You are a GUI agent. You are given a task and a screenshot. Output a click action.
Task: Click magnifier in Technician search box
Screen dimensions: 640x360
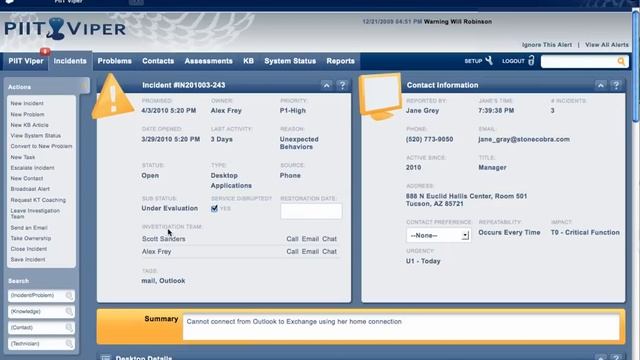coord(69,344)
